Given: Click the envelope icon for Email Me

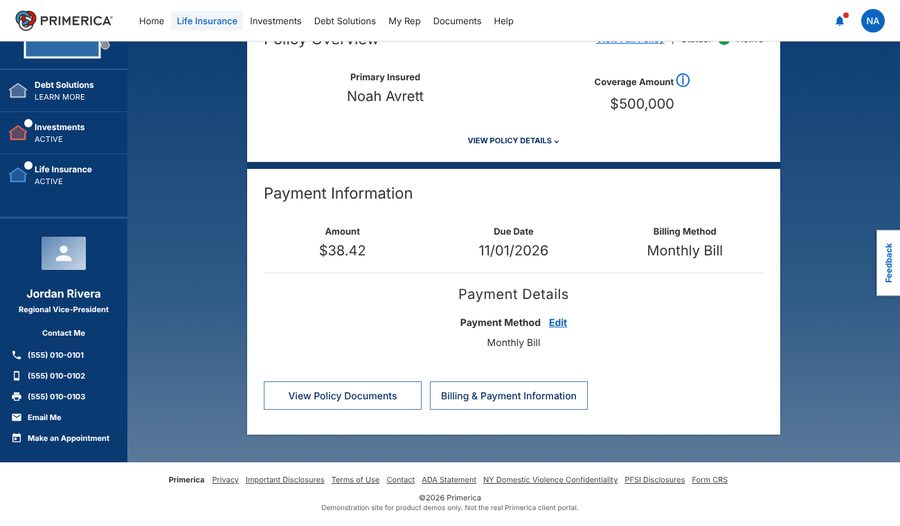Looking at the screenshot, I should click(x=17, y=417).
